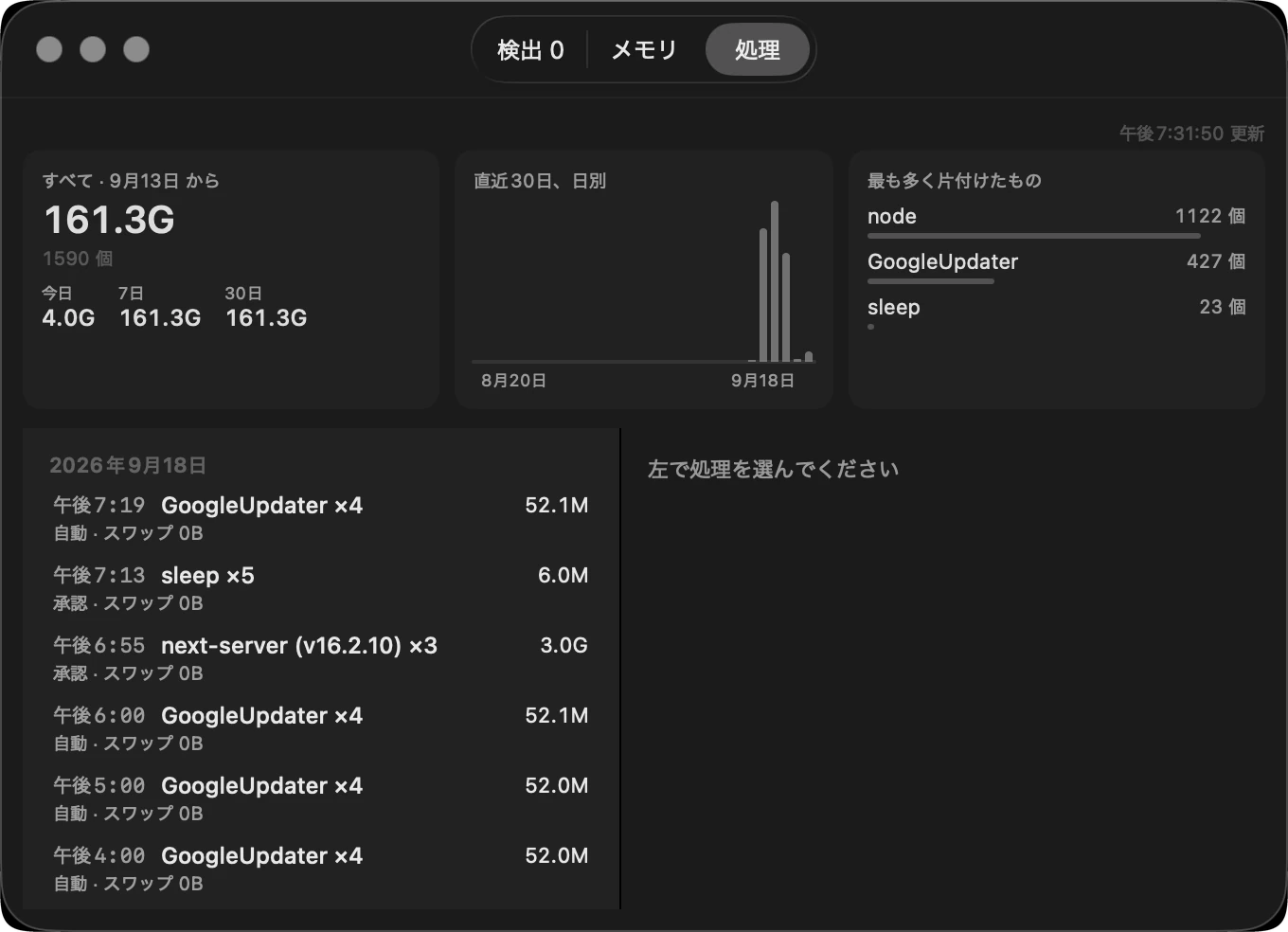The width and height of the screenshot is (1288, 932).
Task: Click the 左で処理を選んでください placeholder text
Action: (x=773, y=470)
